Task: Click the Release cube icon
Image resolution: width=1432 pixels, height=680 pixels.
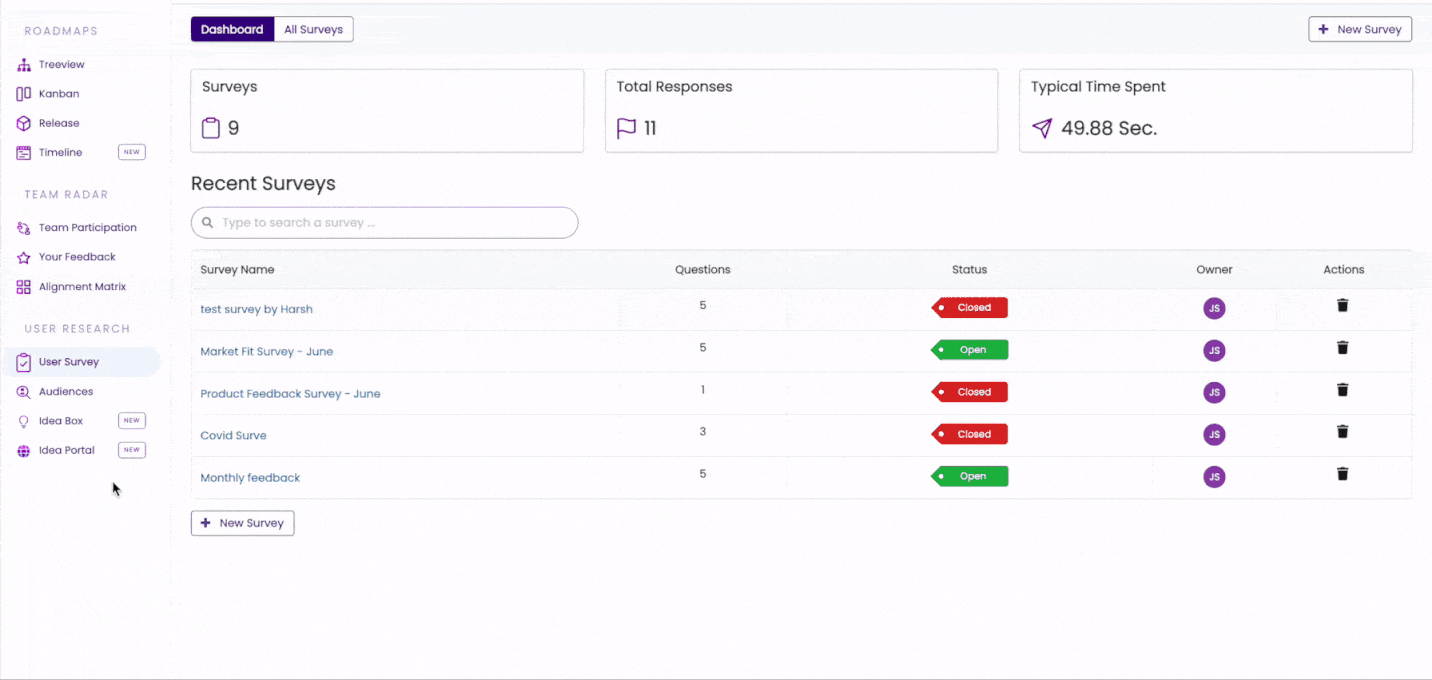Action: (x=24, y=123)
